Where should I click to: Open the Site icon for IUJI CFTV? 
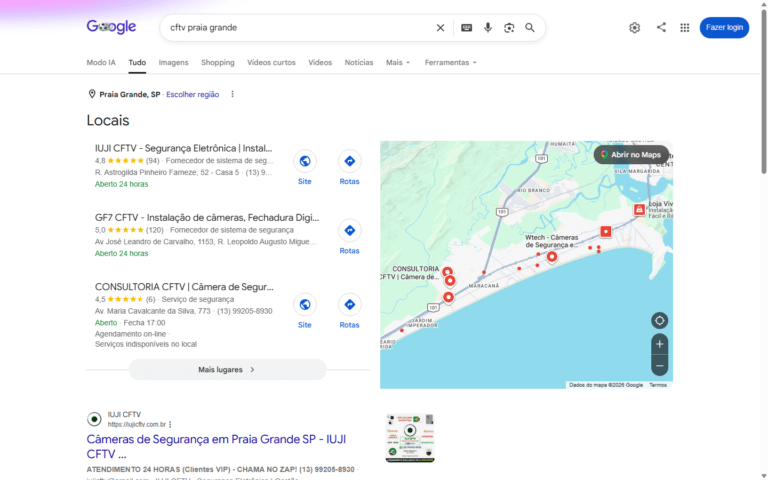pos(305,161)
